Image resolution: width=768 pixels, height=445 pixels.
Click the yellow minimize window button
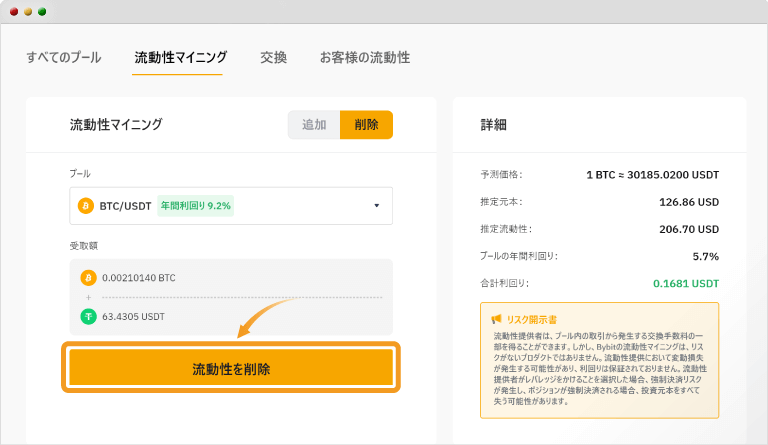(x=28, y=12)
